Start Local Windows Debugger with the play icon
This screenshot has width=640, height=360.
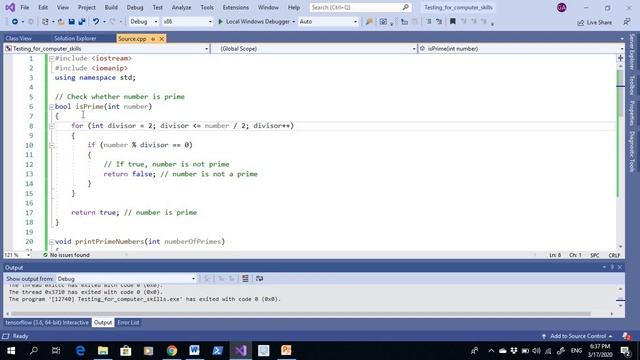[x=220, y=22]
